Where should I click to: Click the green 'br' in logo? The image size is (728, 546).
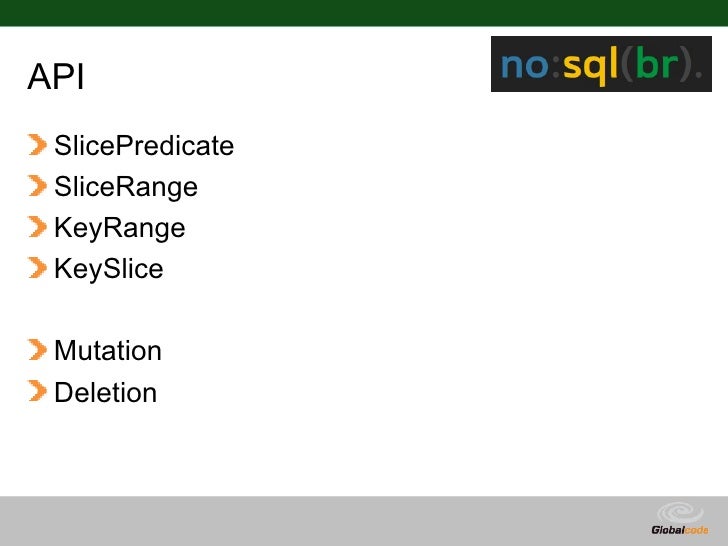tap(656, 64)
